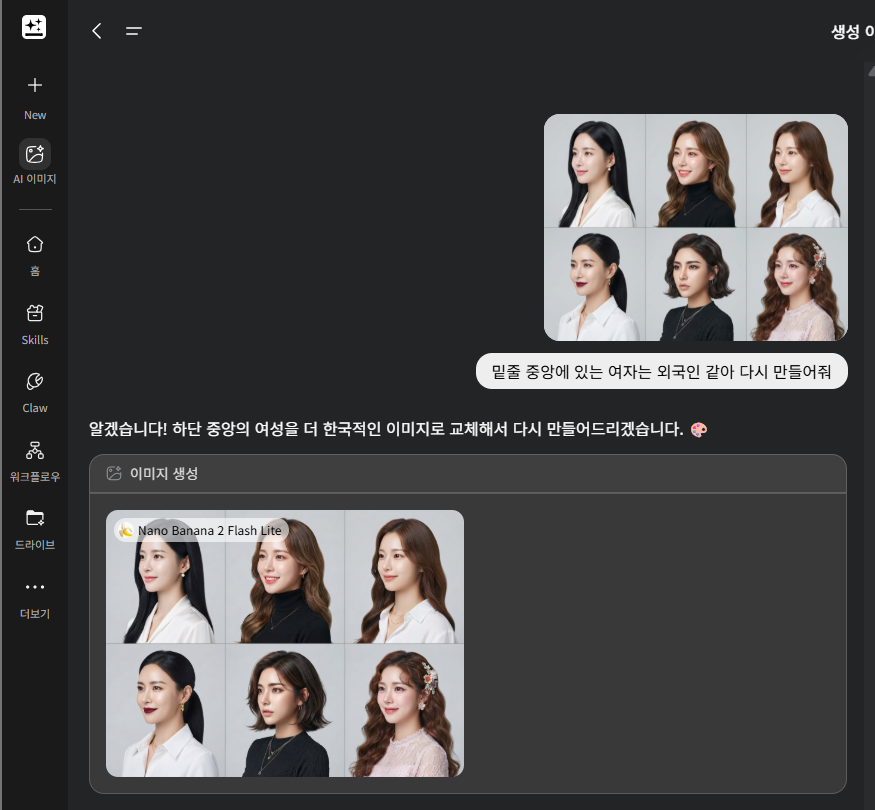Click the 이미지 생성 panel title
Screen dimensions: 875x810
tap(164, 473)
